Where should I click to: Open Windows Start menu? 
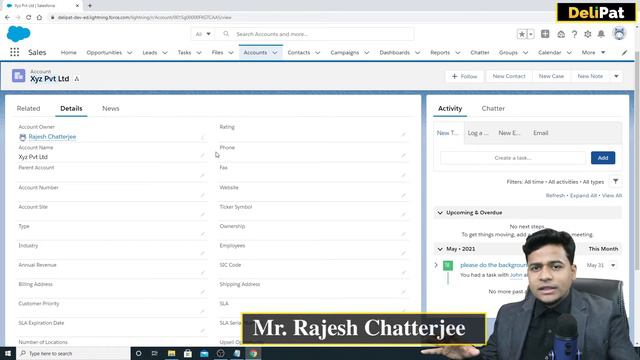point(8,353)
